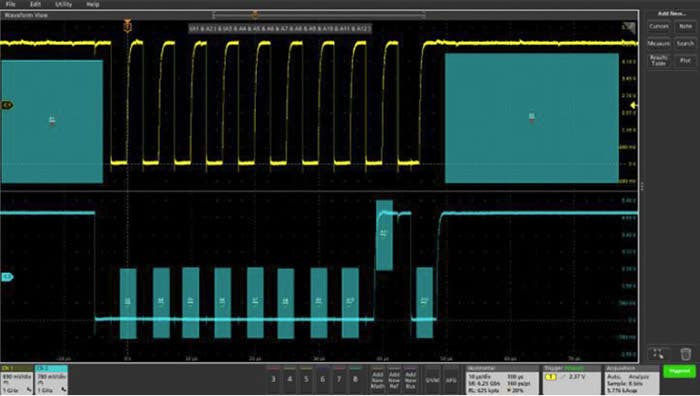This screenshot has height=396, width=700.
Task: Click the Add New Math button
Action: [x=378, y=380]
